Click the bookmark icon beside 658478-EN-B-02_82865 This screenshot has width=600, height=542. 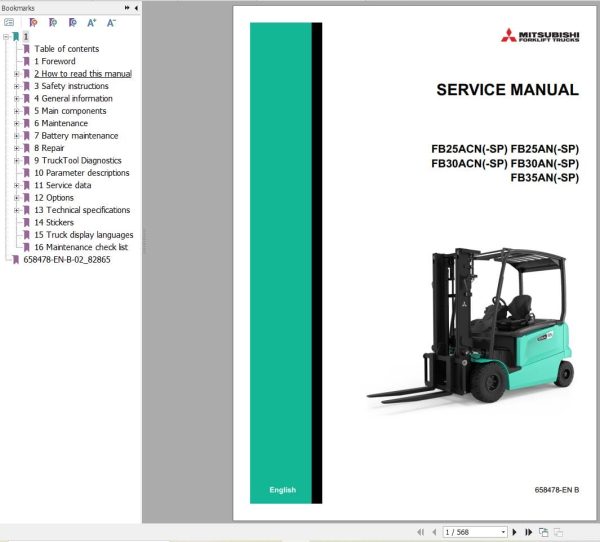point(16,260)
